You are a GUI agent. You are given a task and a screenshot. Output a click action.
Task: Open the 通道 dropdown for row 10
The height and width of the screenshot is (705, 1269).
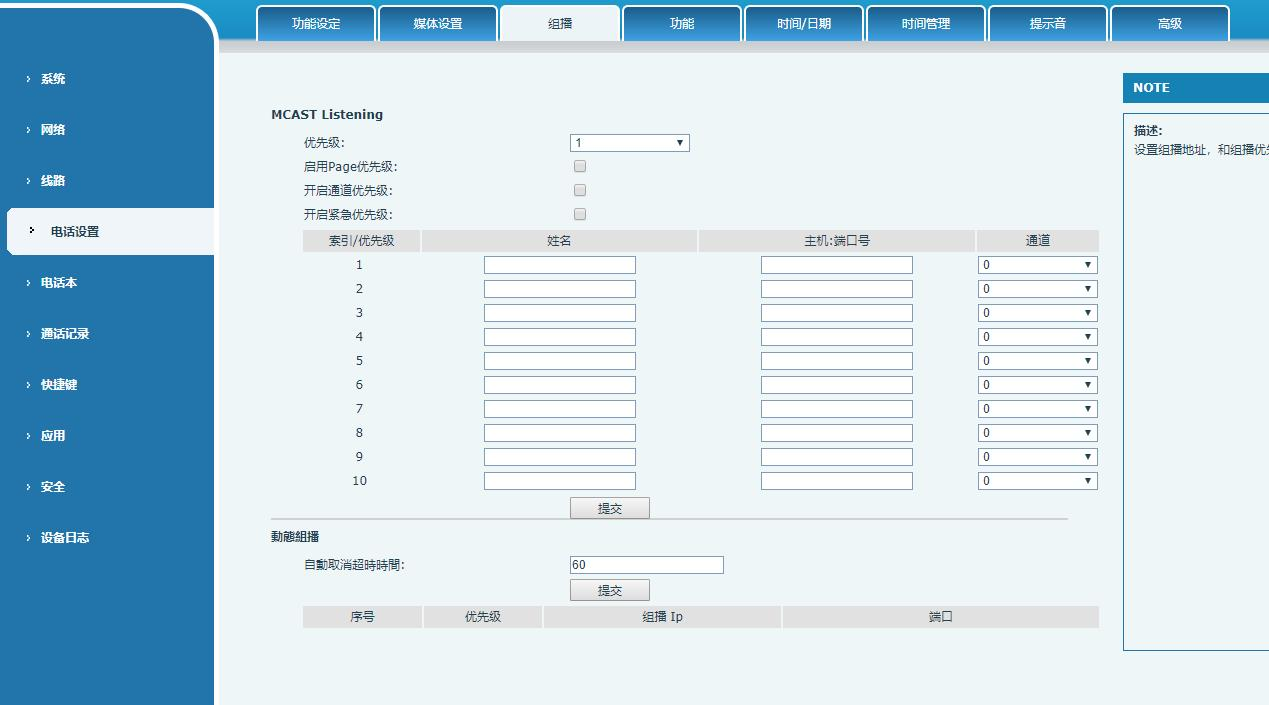(x=1038, y=481)
